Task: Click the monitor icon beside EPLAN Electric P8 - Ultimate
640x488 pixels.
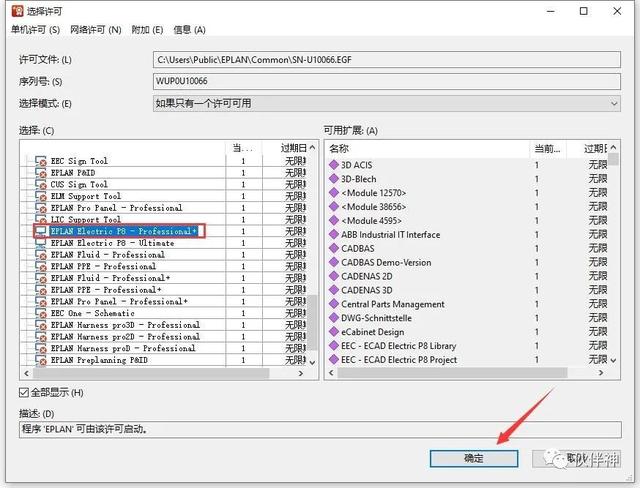Action: click(x=41, y=243)
